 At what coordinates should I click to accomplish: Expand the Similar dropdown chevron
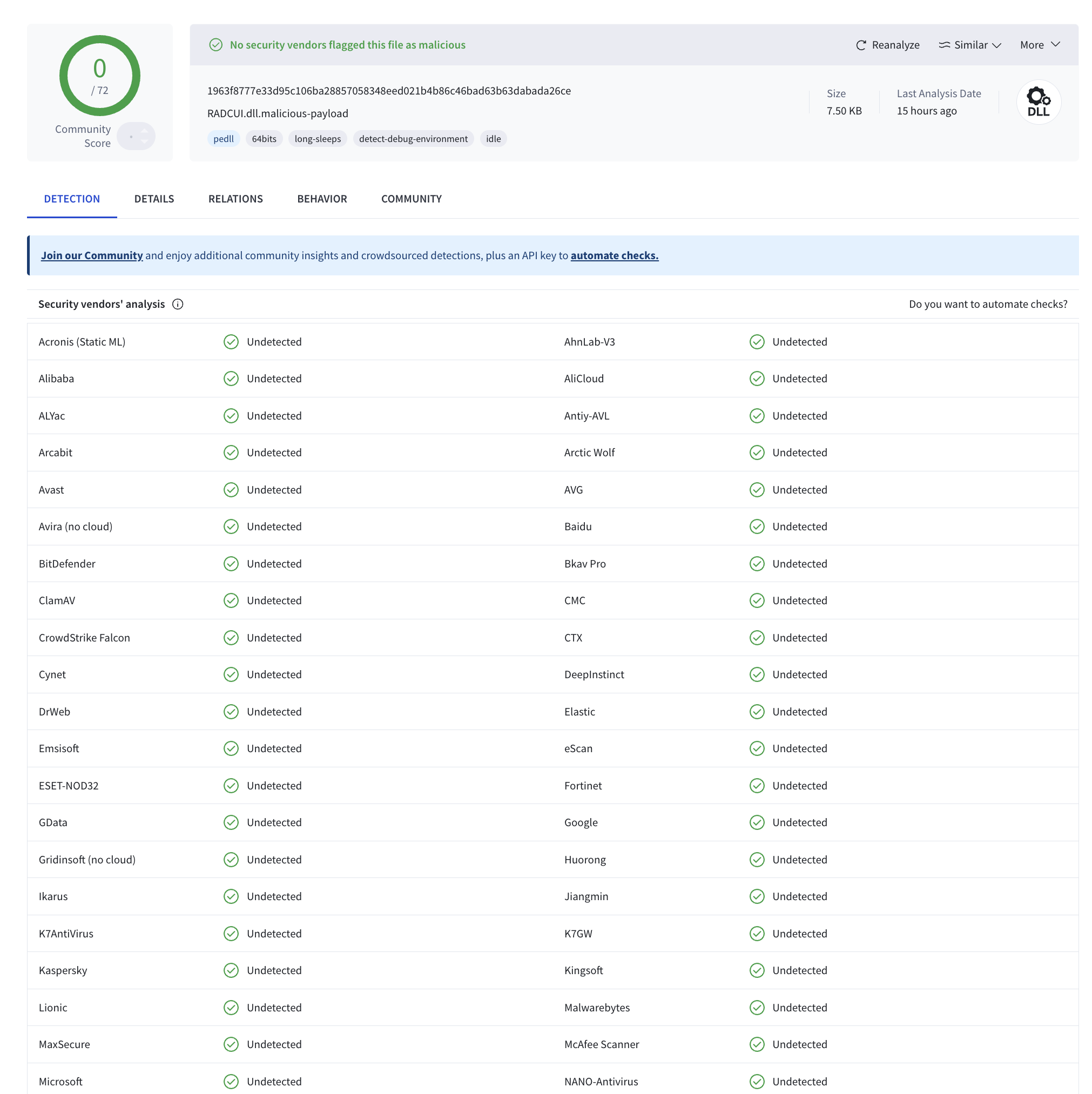pyautogui.click(x=997, y=45)
